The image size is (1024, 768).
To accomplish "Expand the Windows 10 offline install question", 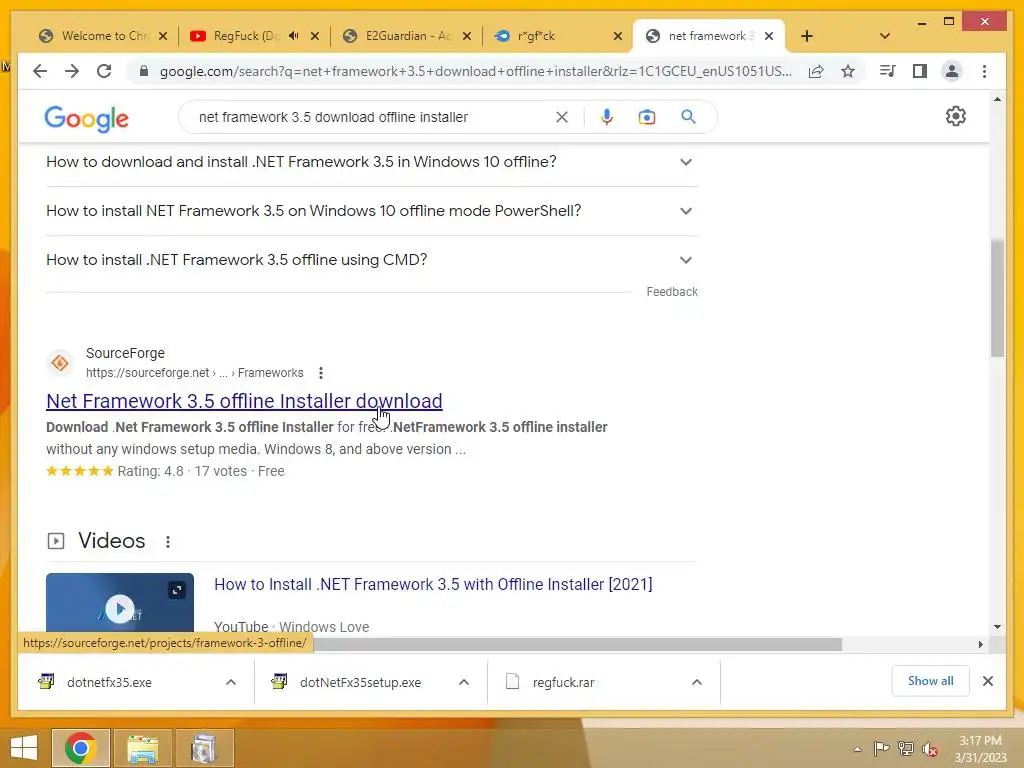I will 372,162.
